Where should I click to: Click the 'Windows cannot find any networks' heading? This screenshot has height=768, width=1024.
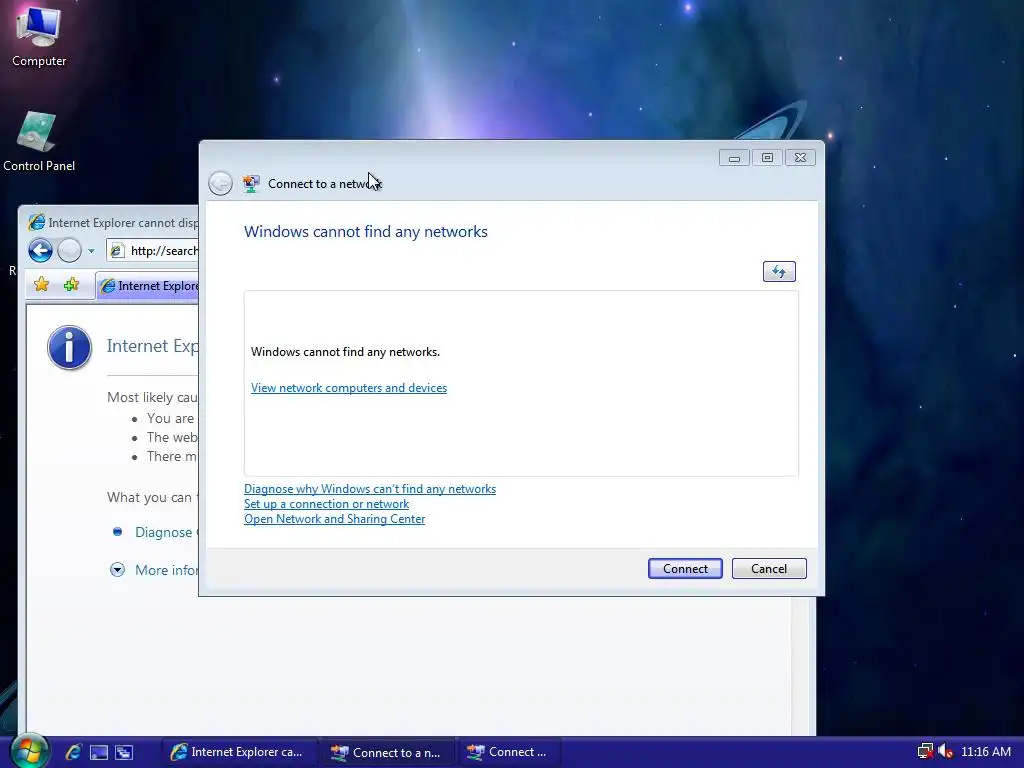pyautogui.click(x=366, y=232)
